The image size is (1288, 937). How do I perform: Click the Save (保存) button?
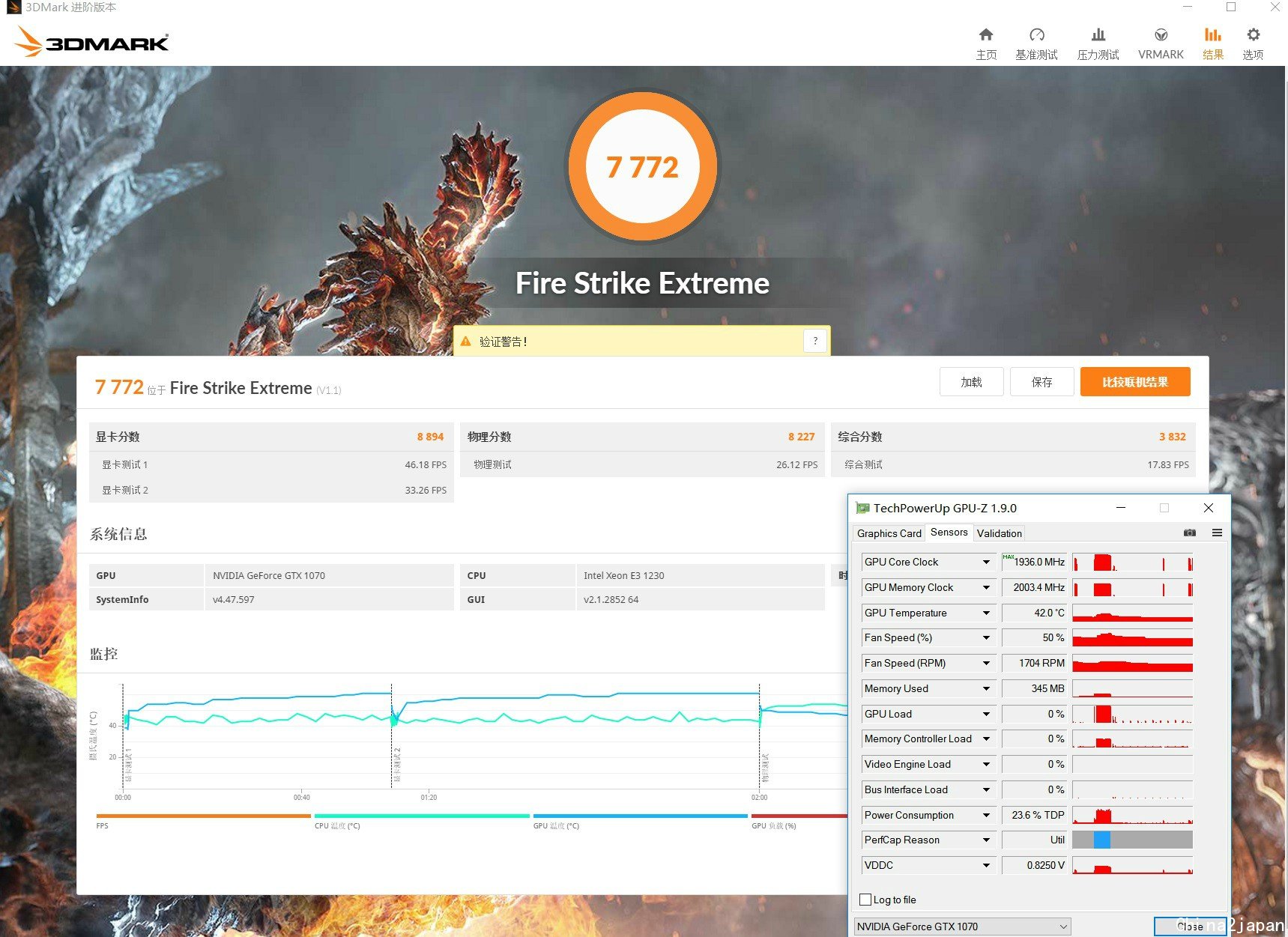[1041, 382]
